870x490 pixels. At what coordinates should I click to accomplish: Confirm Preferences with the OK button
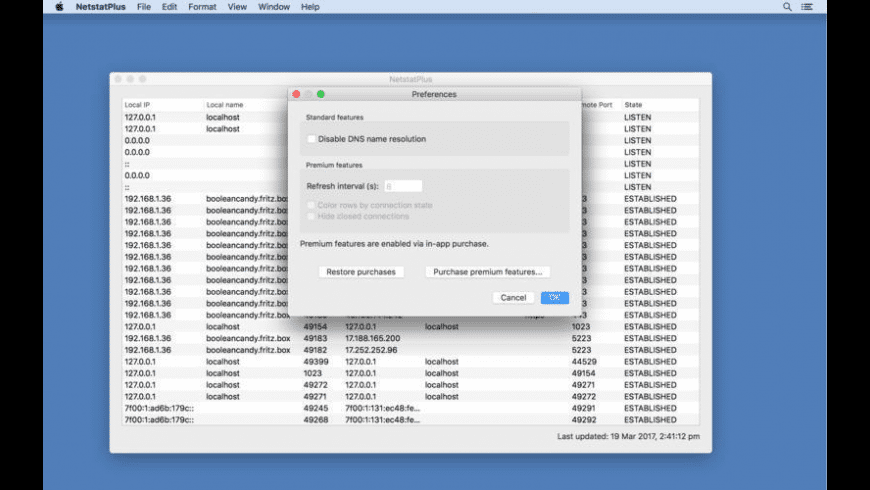pos(554,297)
